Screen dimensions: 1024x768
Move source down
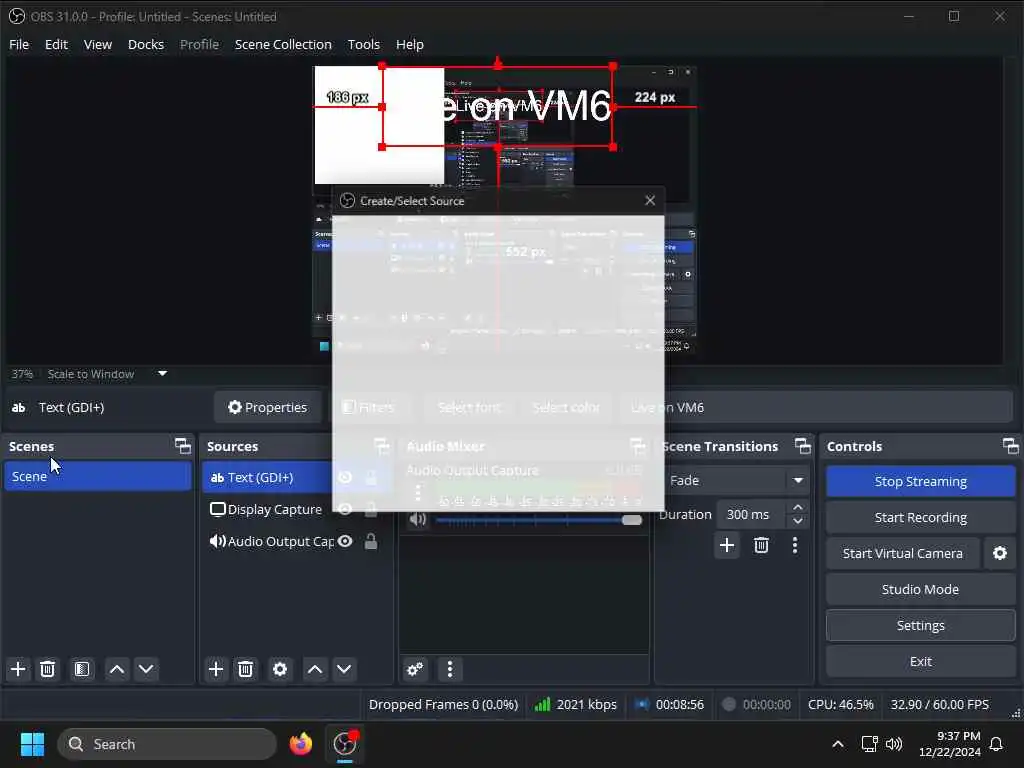pyautogui.click(x=344, y=669)
